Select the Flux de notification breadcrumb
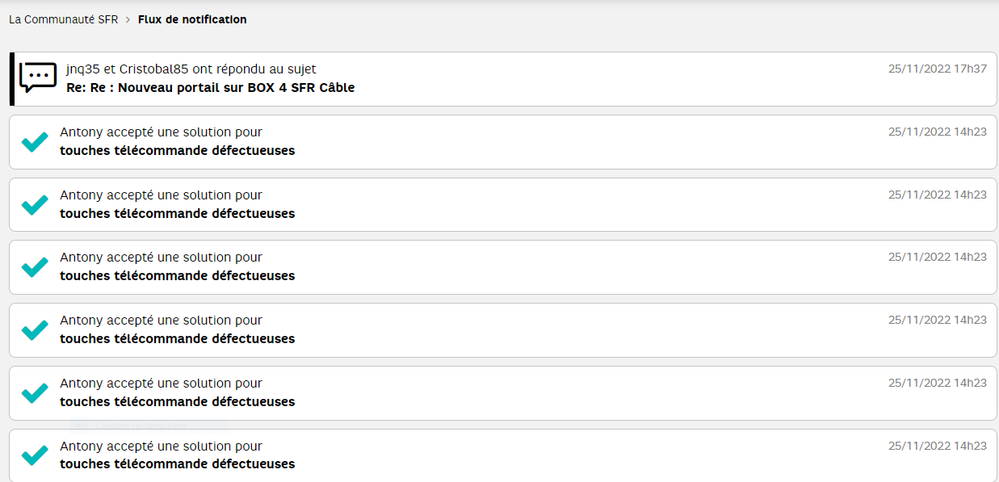Screen dimensions: 999x482 tap(192, 20)
